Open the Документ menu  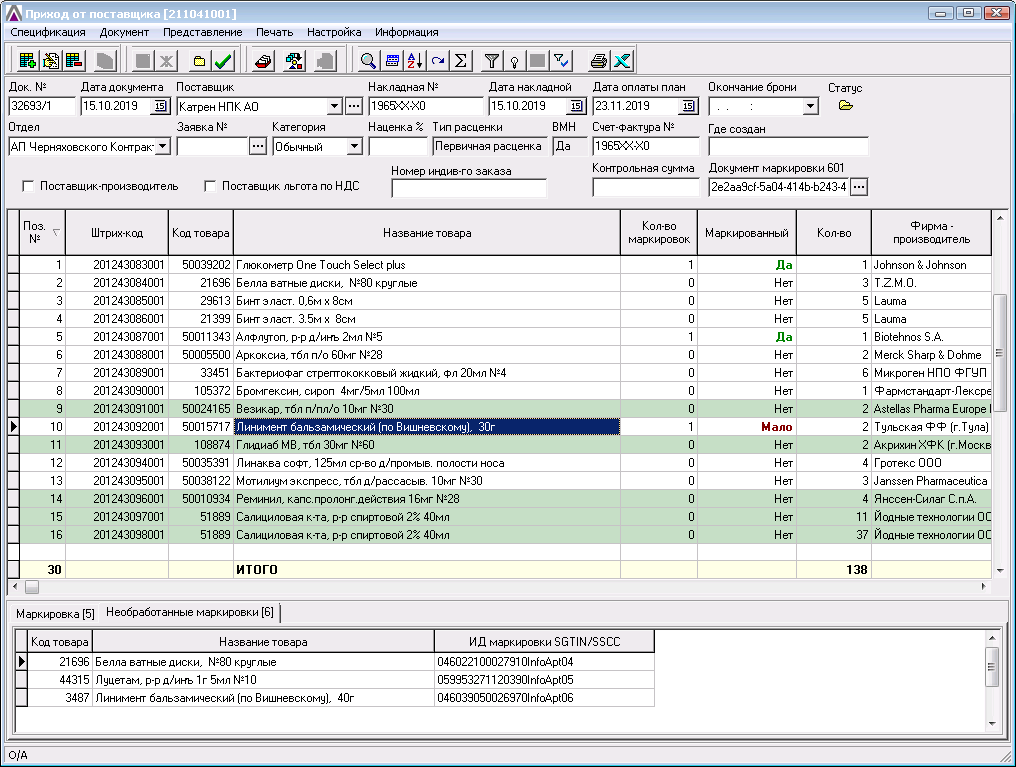pos(124,32)
